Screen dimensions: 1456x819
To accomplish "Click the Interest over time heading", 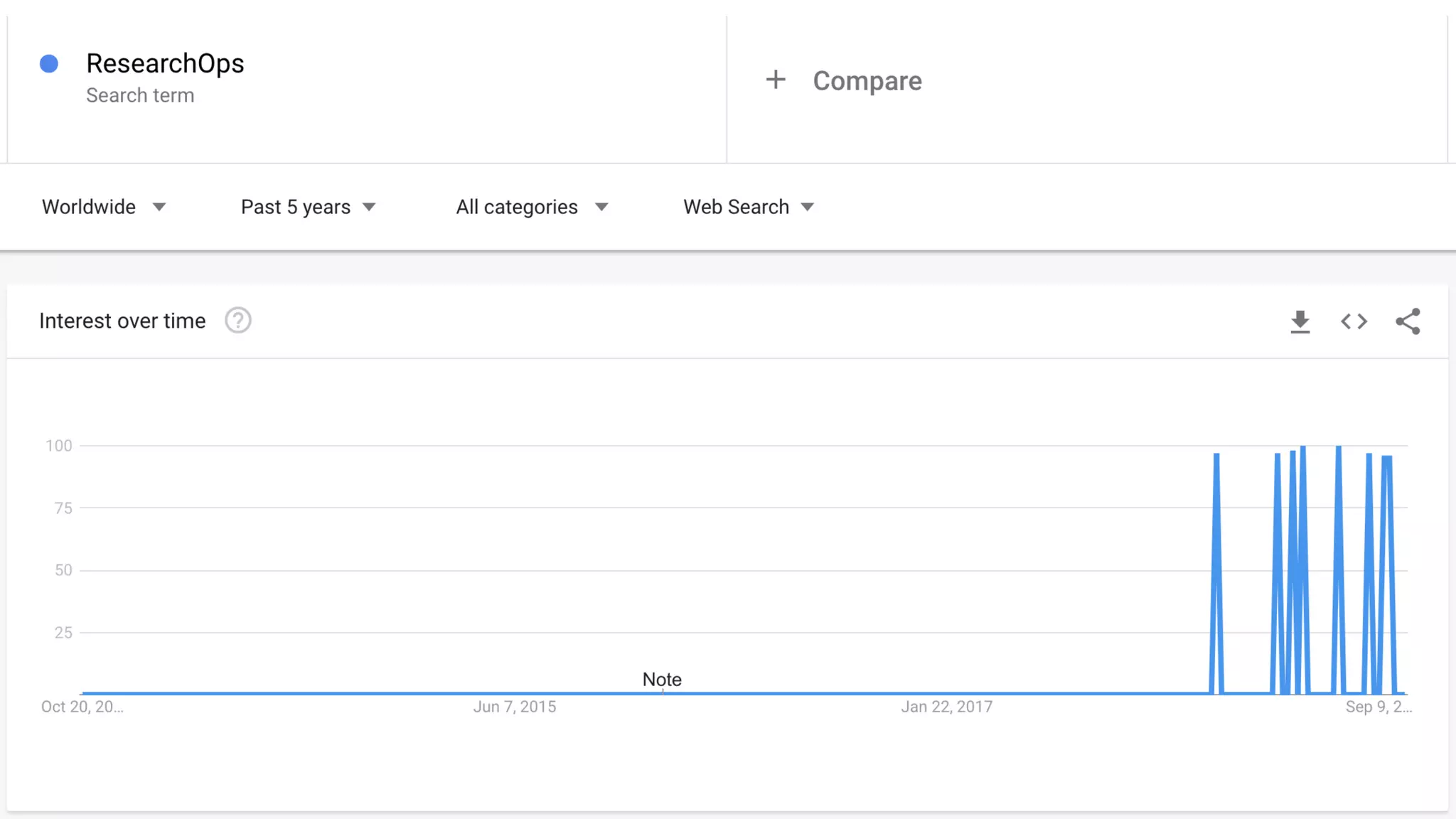I will tap(122, 321).
